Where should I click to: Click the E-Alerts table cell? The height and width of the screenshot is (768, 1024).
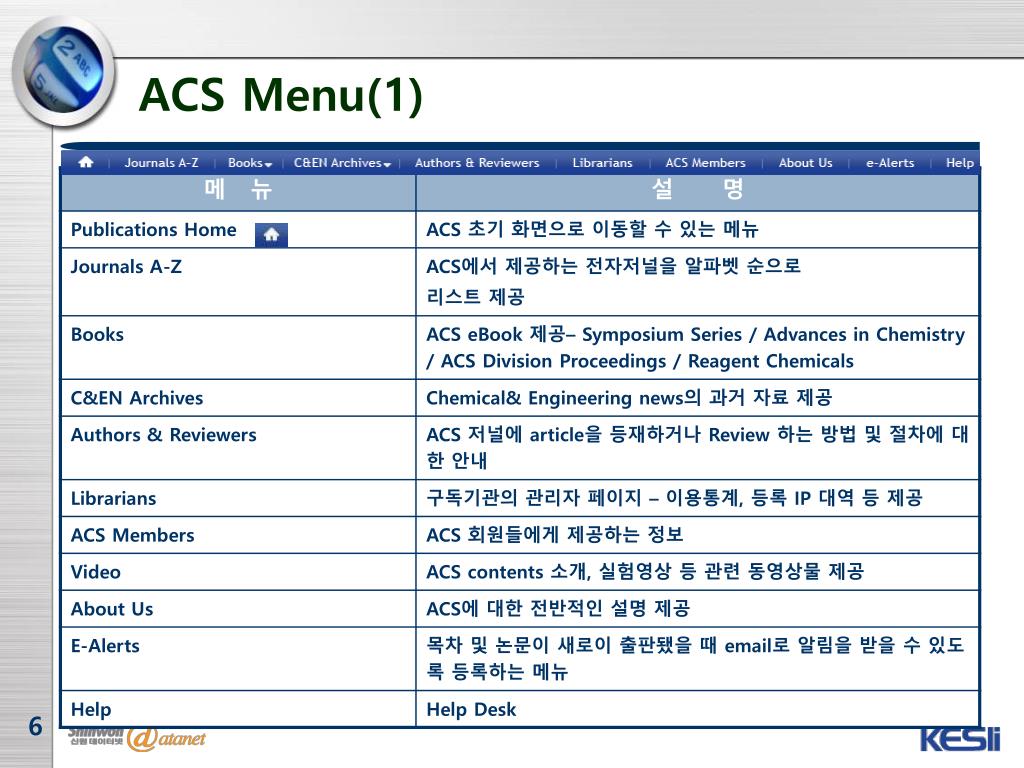point(238,659)
